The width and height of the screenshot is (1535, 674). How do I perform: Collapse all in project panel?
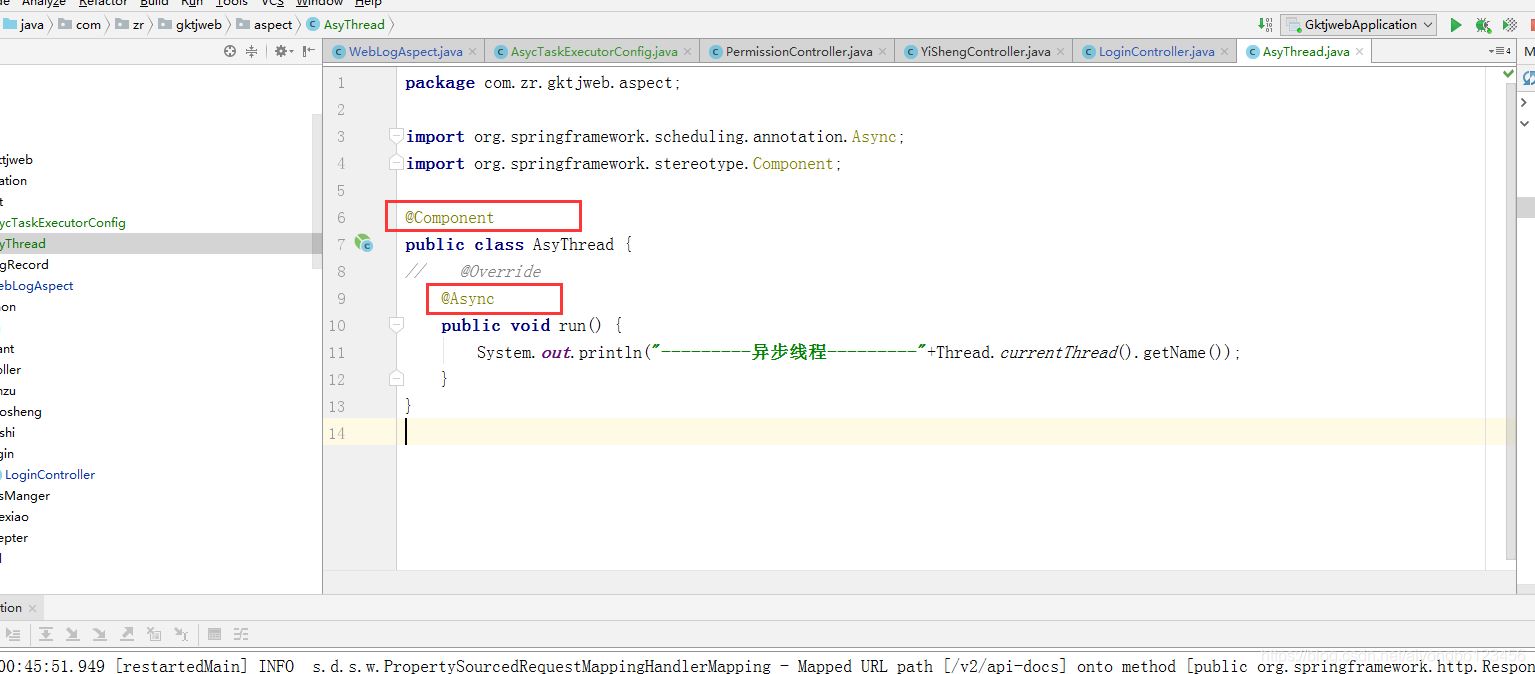[252, 51]
